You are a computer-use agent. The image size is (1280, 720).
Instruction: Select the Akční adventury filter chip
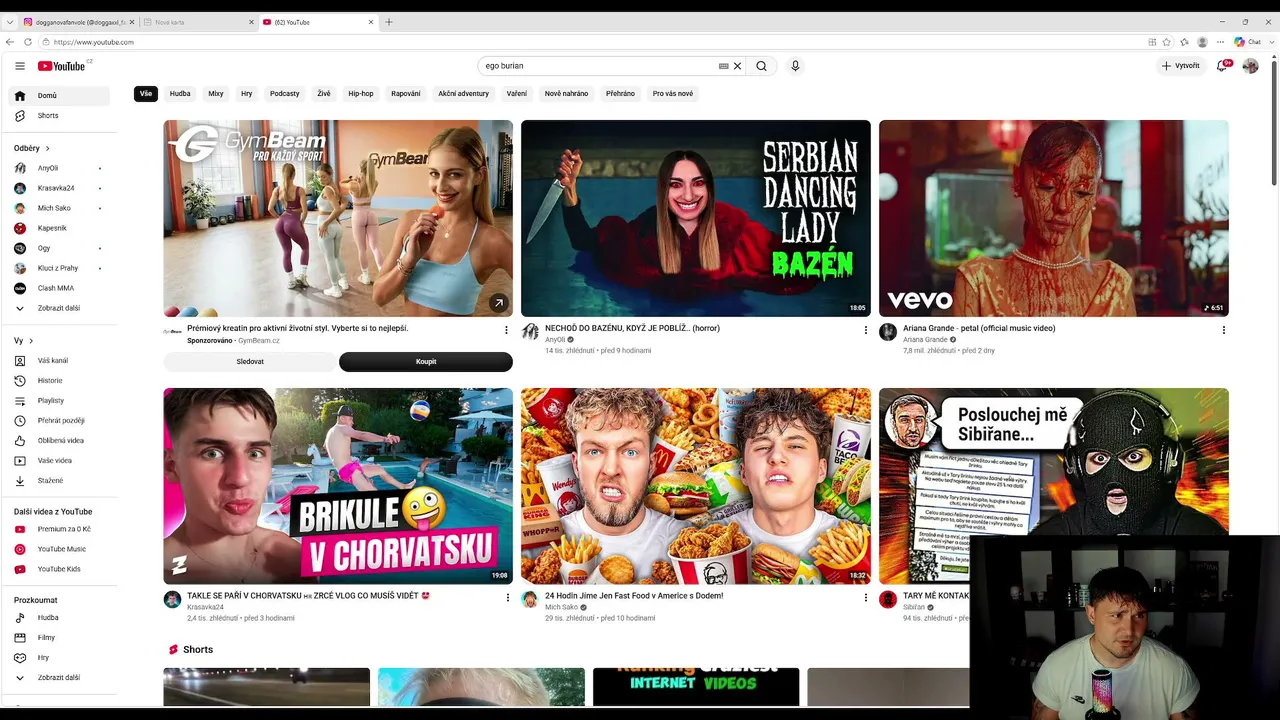click(x=463, y=94)
